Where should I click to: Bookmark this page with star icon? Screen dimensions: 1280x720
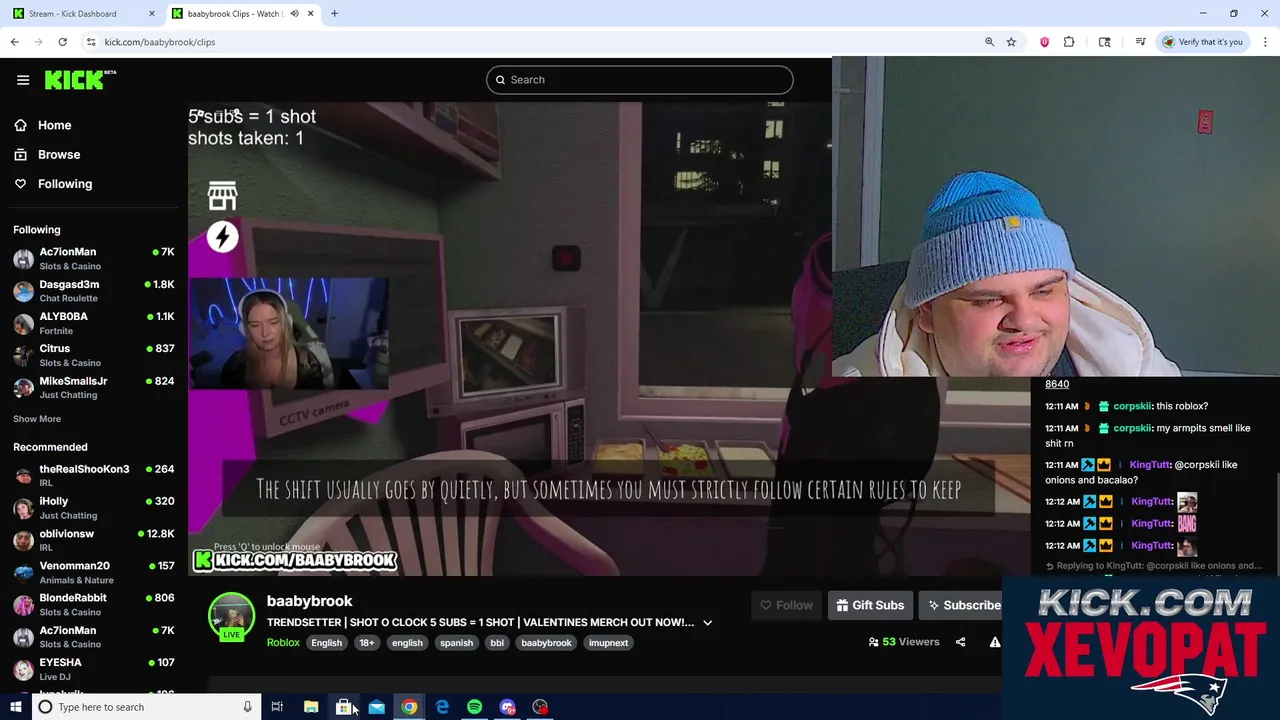point(1011,42)
